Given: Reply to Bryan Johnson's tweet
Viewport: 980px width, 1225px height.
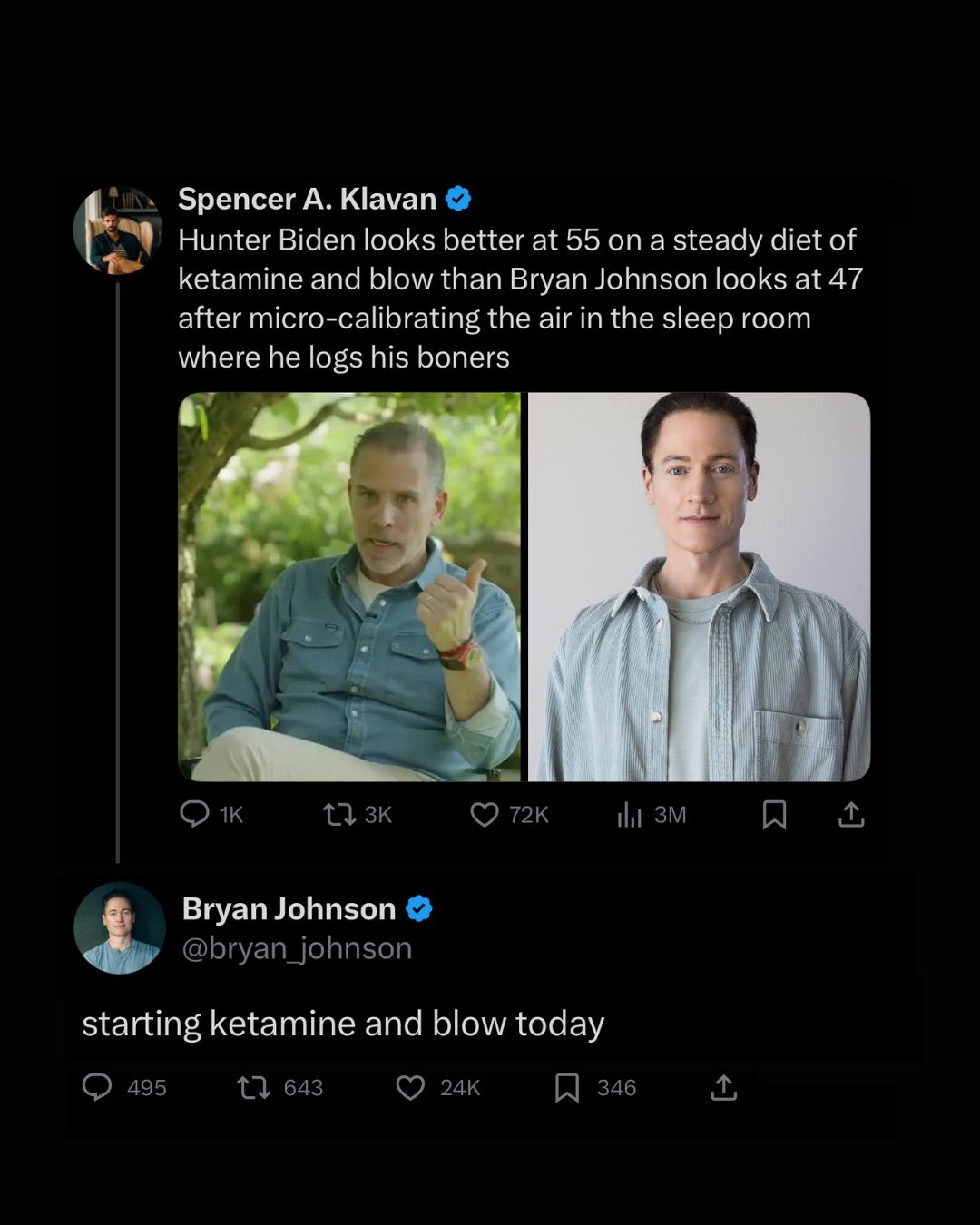Looking at the screenshot, I should 97,1087.
